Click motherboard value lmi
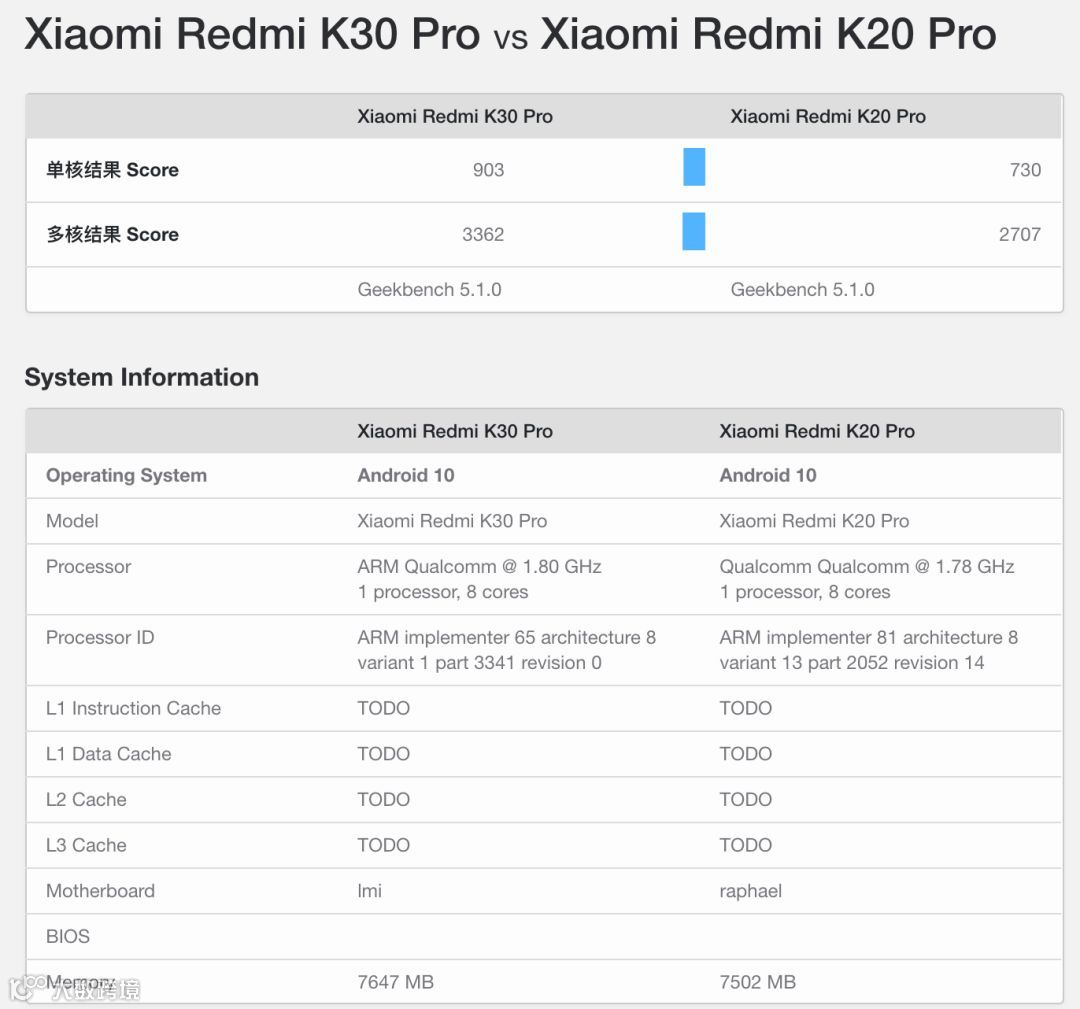 (x=370, y=891)
